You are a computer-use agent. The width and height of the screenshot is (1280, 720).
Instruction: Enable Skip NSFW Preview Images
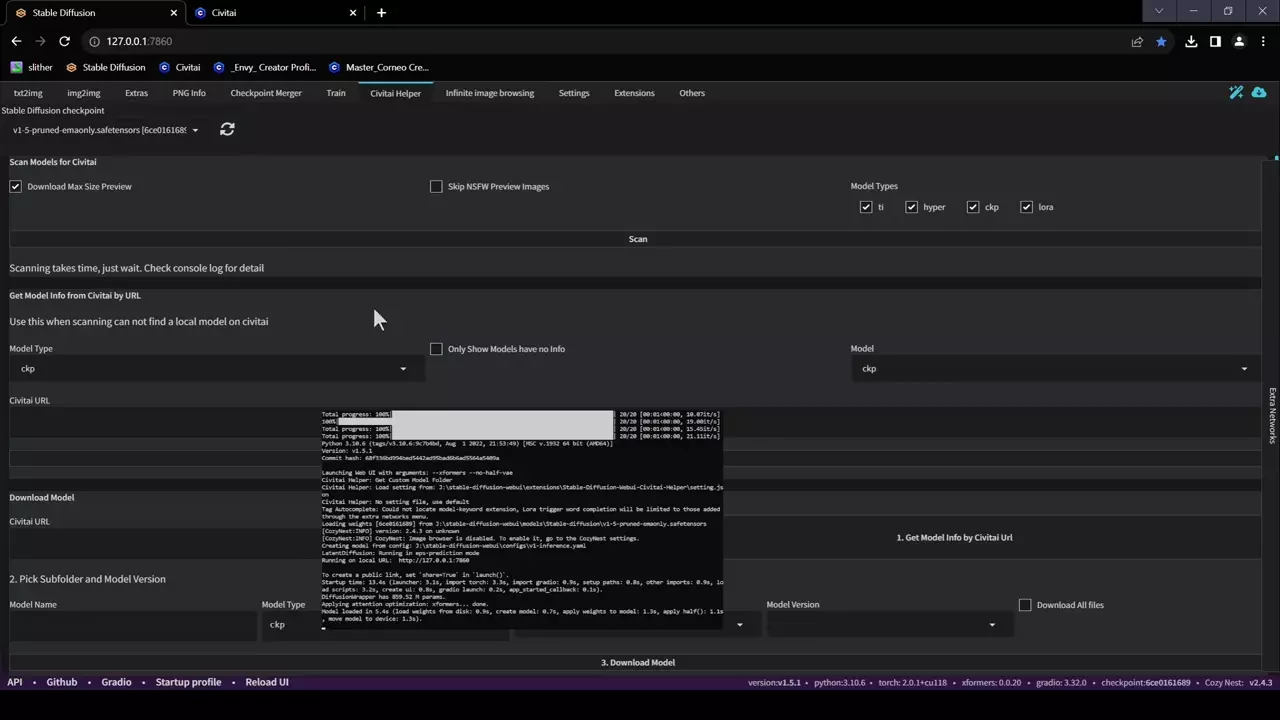tap(436, 187)
